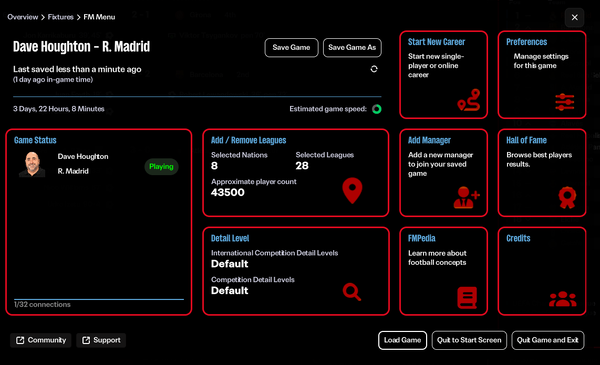The width and height of the screenshot is (600, 365).
Task: Click the Selected Nations value 8
Action: pyautogui.click(x=214, y=166)
